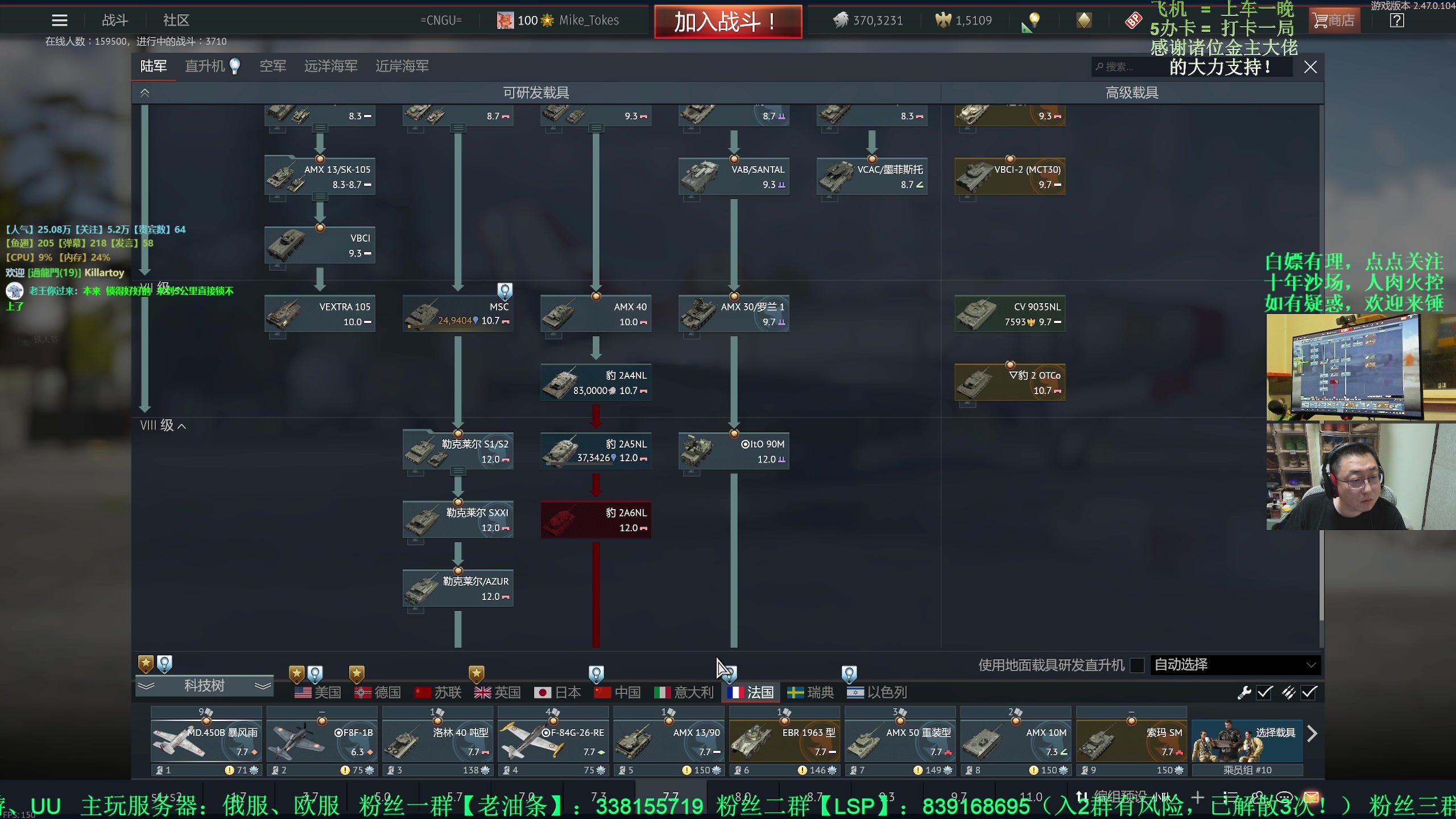
Task: Open the mail envelope icon
Action: [1311, 797]
